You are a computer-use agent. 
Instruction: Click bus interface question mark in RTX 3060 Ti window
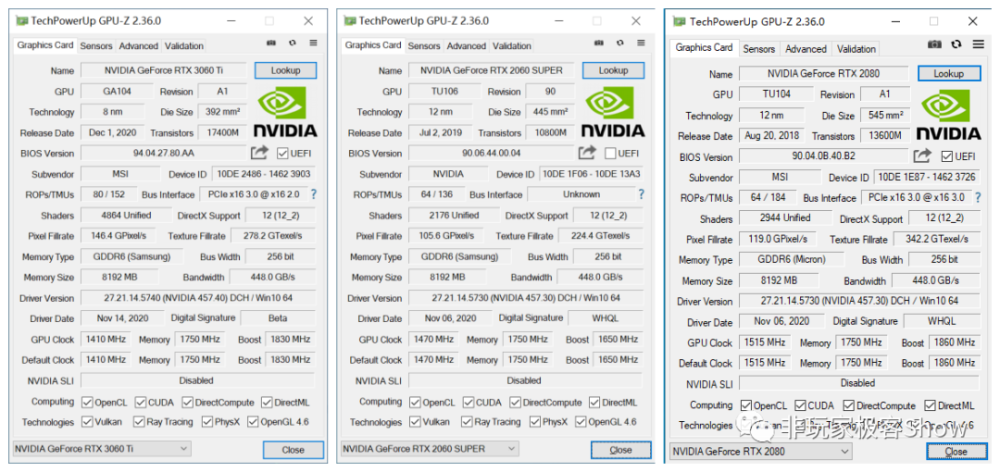pos(313,194)
